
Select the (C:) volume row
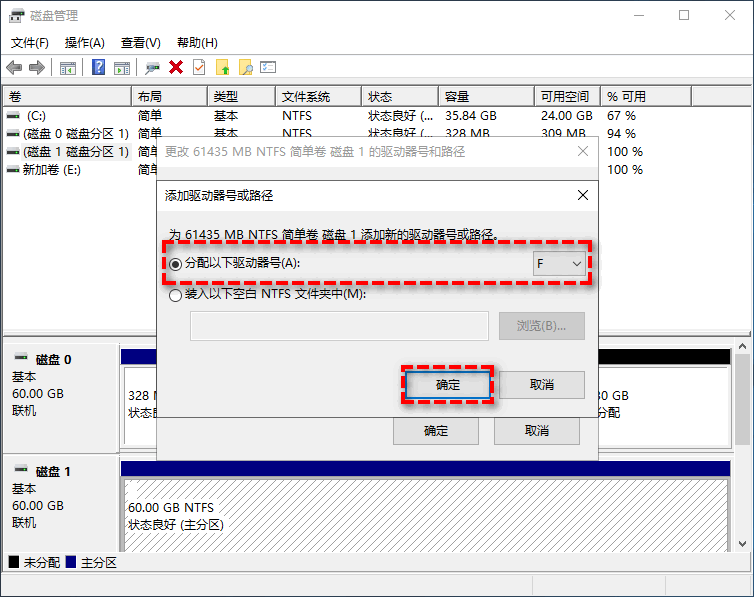36,116
